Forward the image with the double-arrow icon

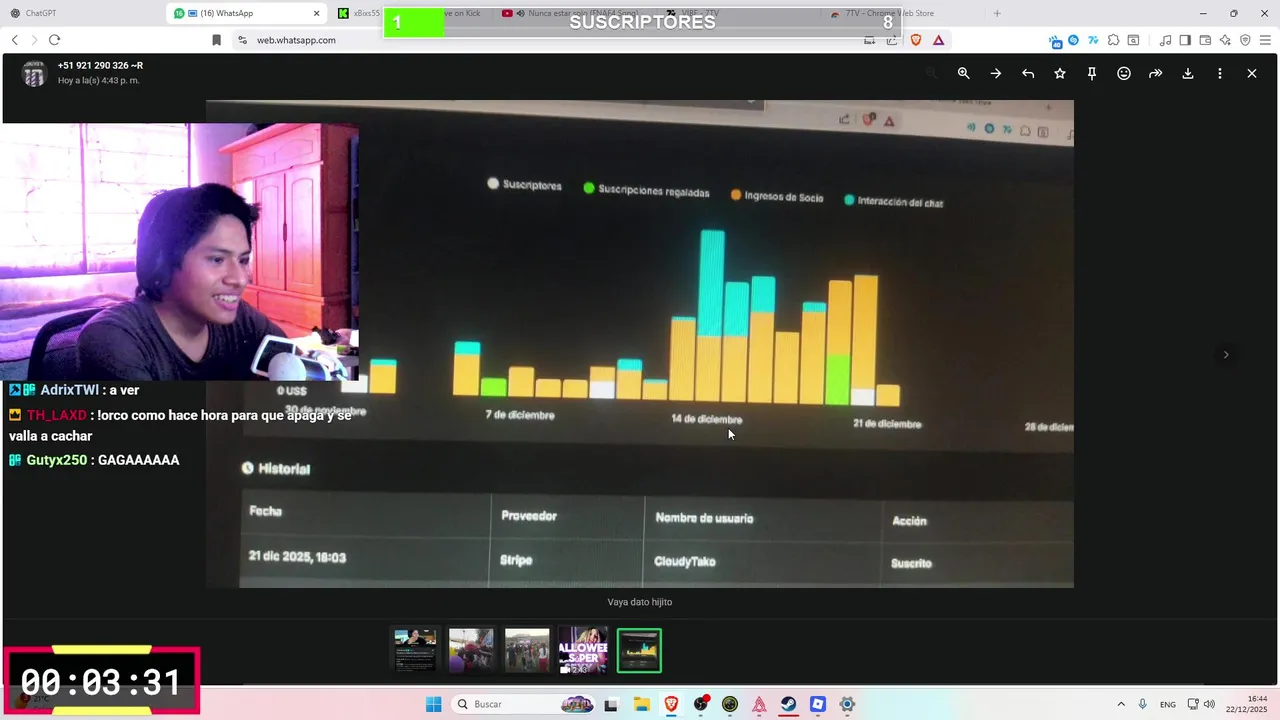(x=1155, y=73)
